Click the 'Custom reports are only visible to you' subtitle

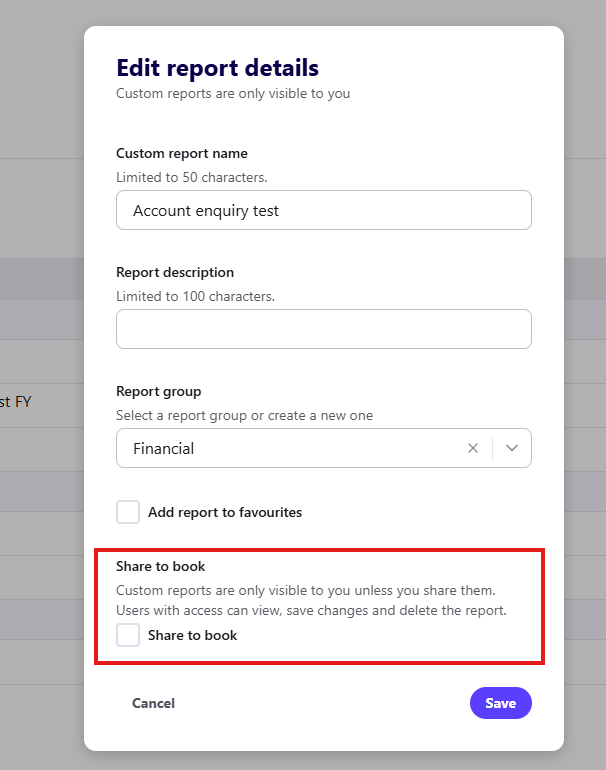233,94
